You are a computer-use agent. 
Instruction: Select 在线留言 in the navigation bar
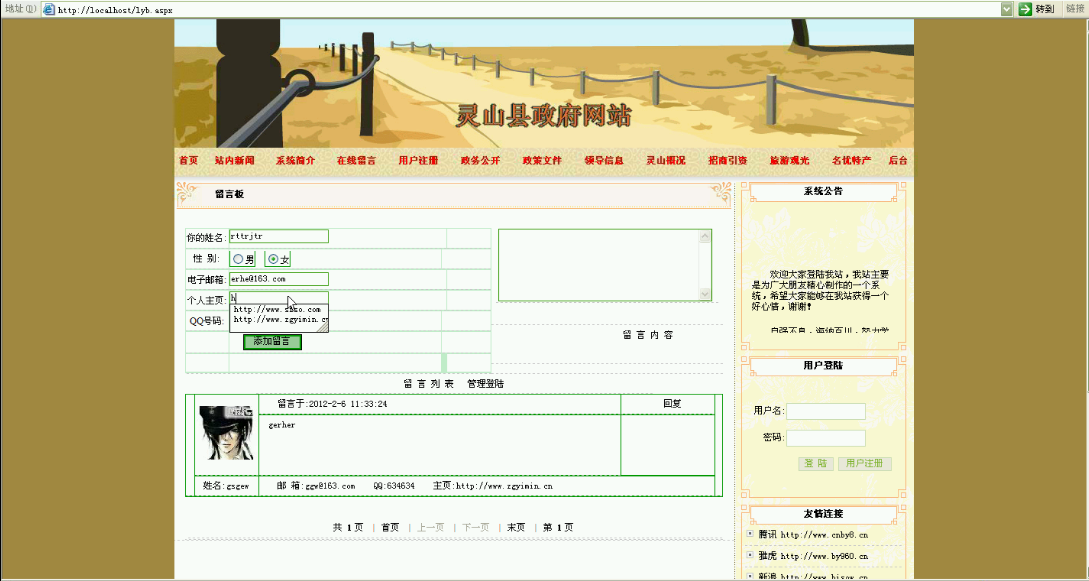point(357,160)
